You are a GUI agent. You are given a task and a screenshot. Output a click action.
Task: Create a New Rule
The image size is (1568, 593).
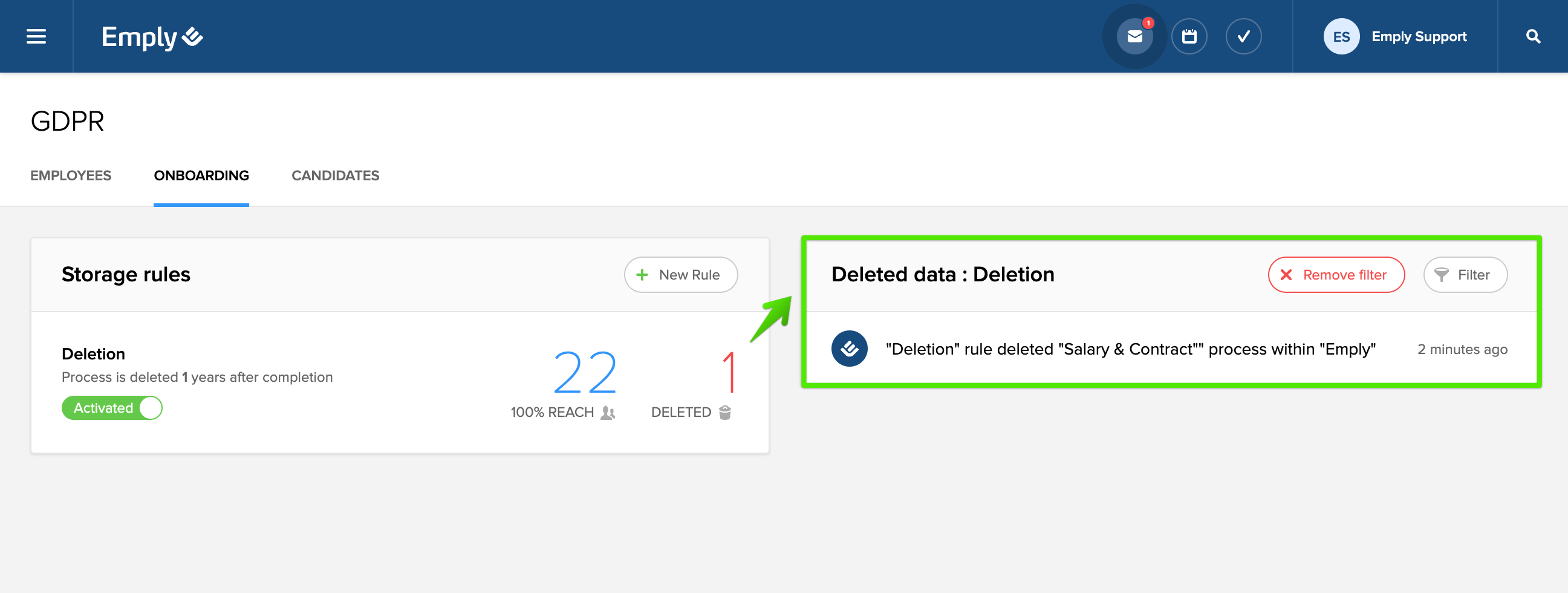click(680, 275)
